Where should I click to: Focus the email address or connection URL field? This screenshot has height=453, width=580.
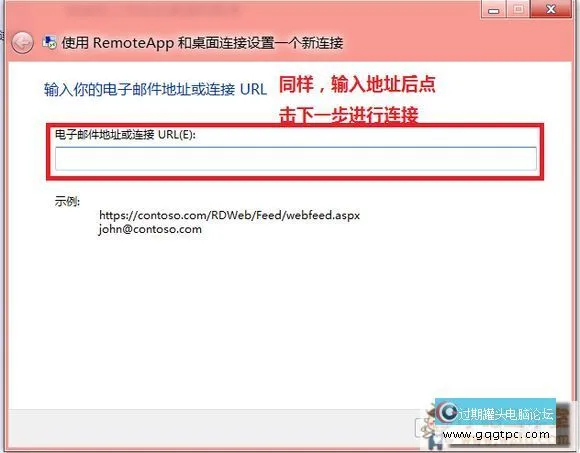pyautogui.click(x=296, y=159)
